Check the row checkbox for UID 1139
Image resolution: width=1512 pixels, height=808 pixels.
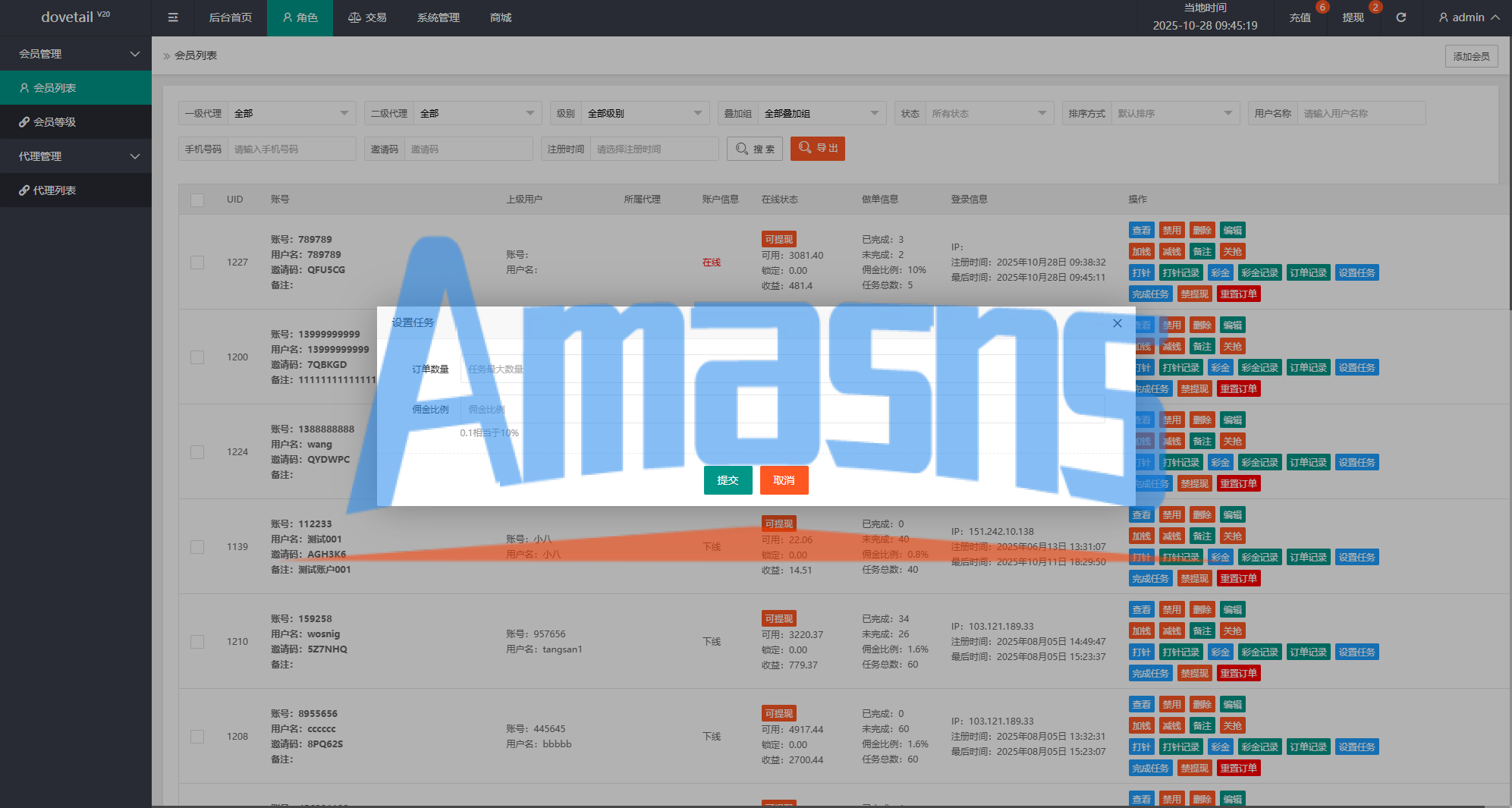pos(197,547)
